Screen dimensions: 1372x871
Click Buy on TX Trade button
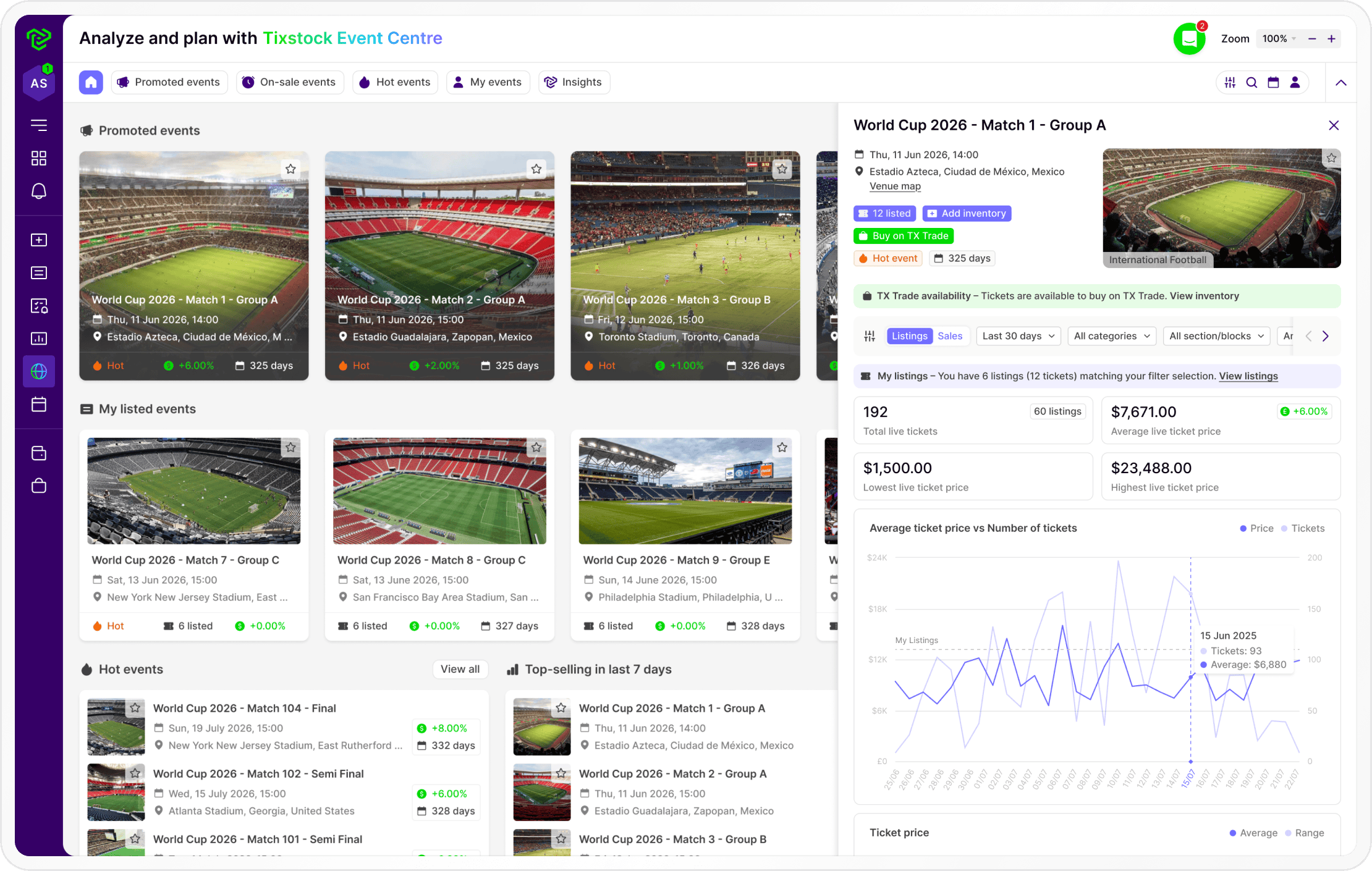(904, 236)
